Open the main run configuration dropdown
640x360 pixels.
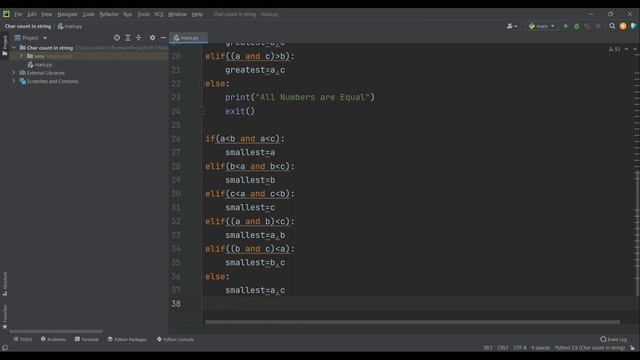point(542,26)
